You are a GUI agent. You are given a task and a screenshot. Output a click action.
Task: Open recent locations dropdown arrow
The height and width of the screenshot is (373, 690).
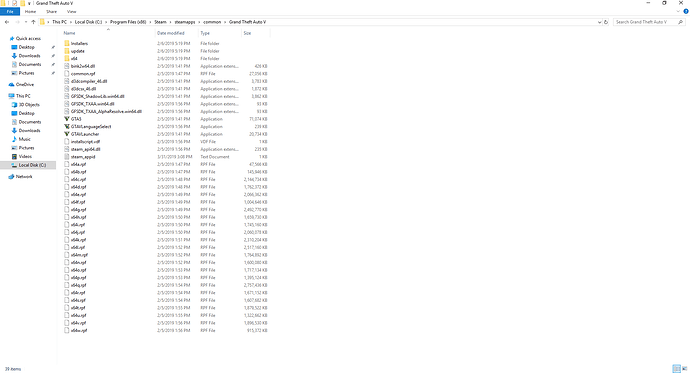click(x=26, y=22)
